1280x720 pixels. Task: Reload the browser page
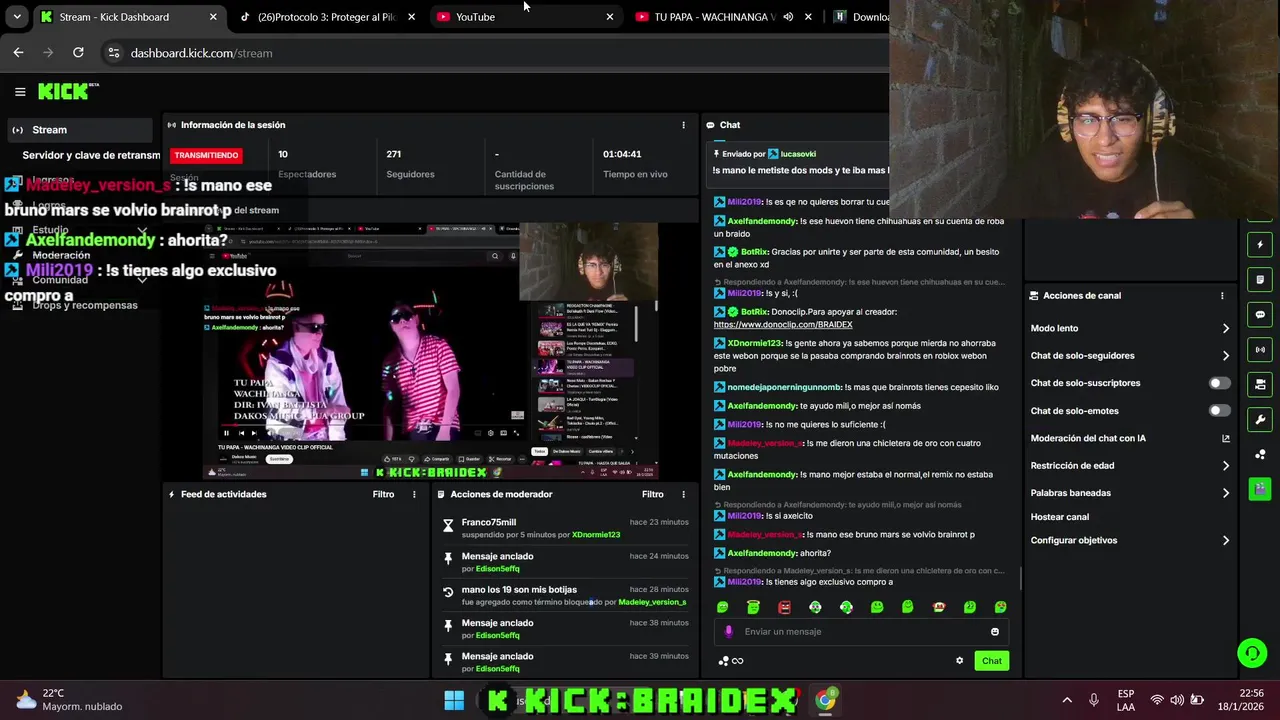pyautogui.click(x=78, y=53)
